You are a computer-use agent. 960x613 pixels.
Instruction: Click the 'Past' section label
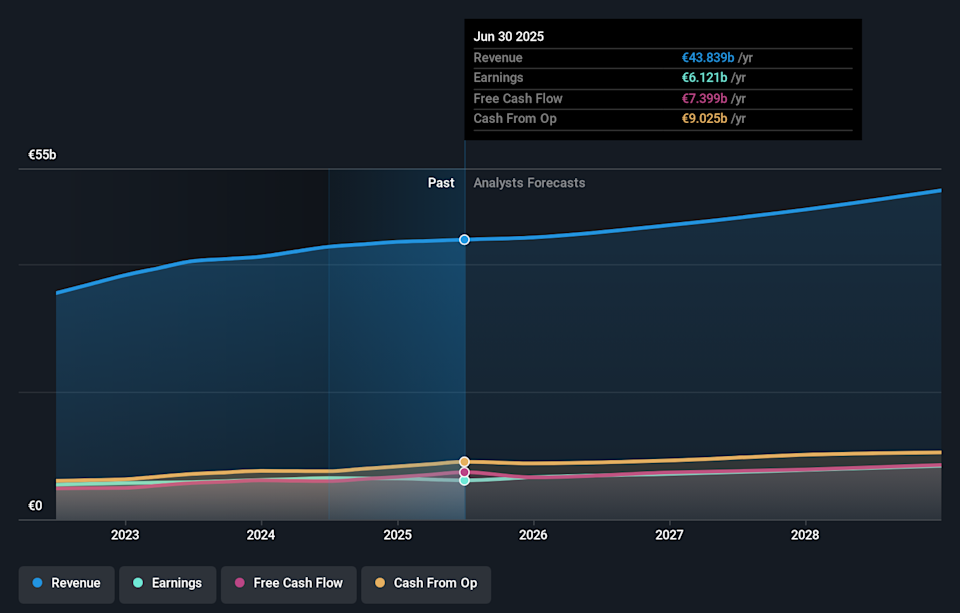pyautogui.click(x=441, y=183)
